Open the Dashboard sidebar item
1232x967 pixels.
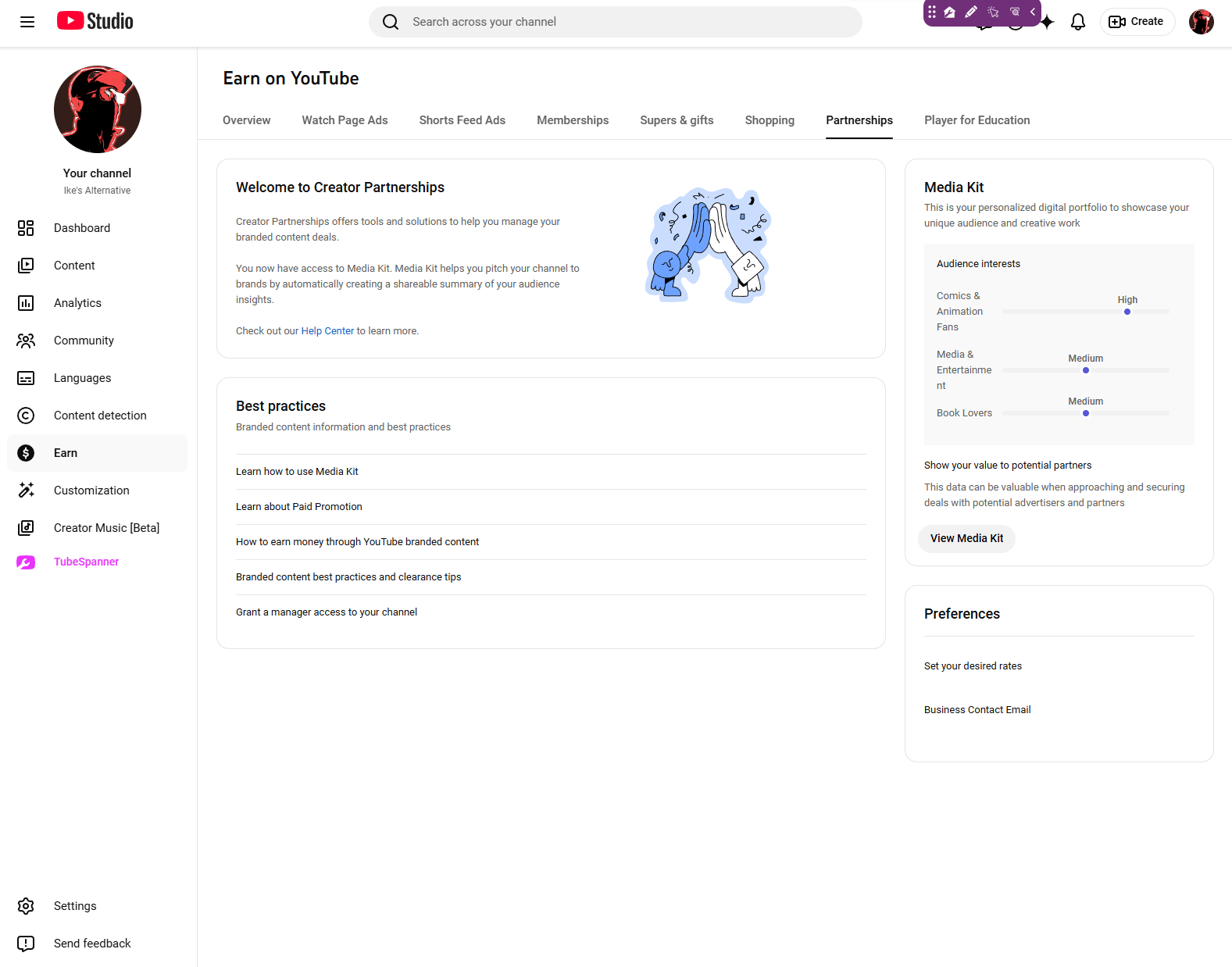click(x=82, y=228)
